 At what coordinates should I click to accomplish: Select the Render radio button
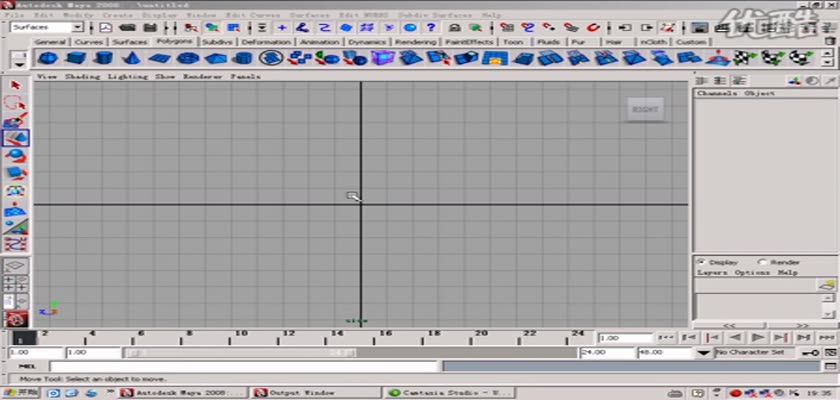click(762, 262)
